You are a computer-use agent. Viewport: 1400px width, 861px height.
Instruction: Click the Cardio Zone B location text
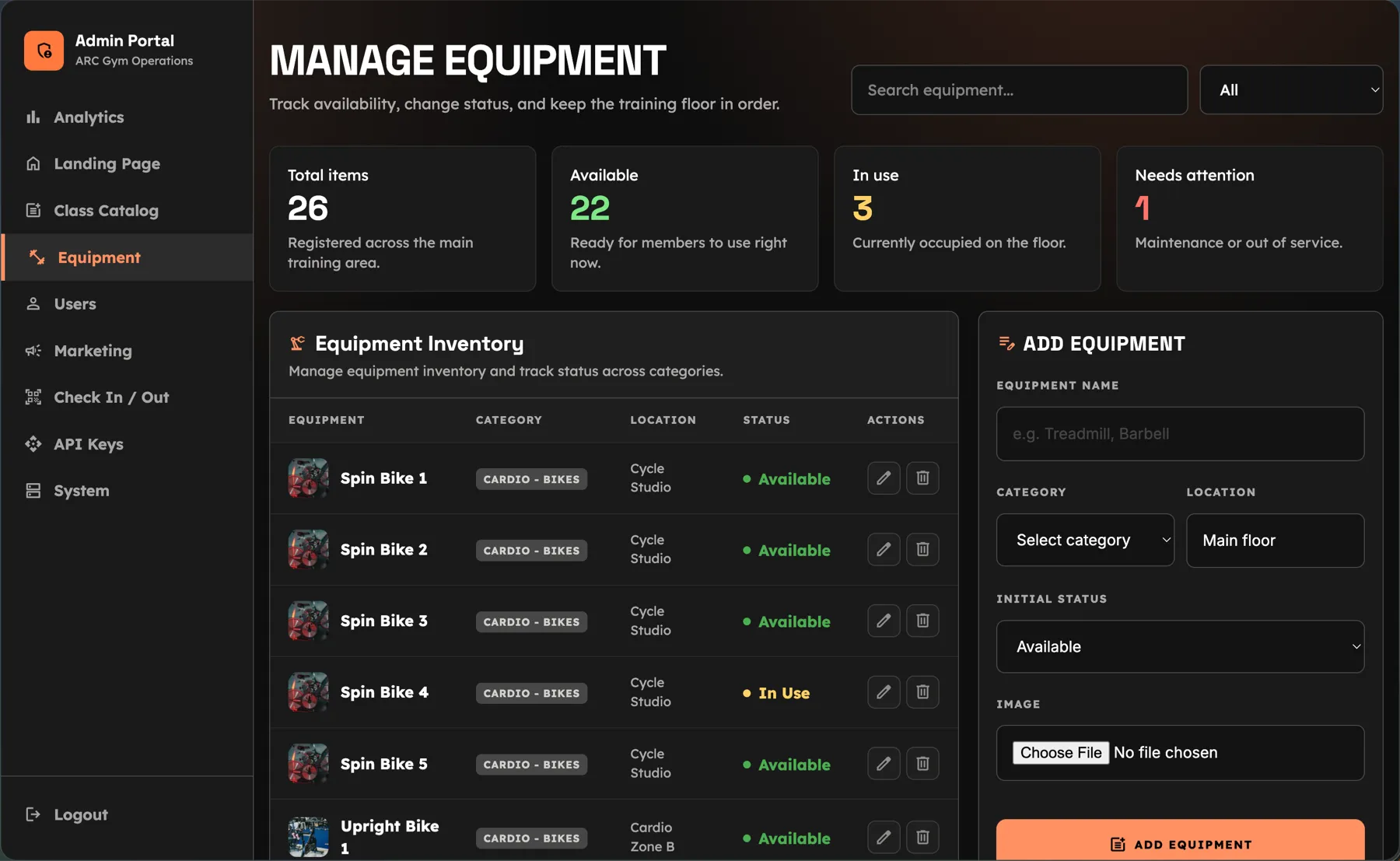pos(652,837)
